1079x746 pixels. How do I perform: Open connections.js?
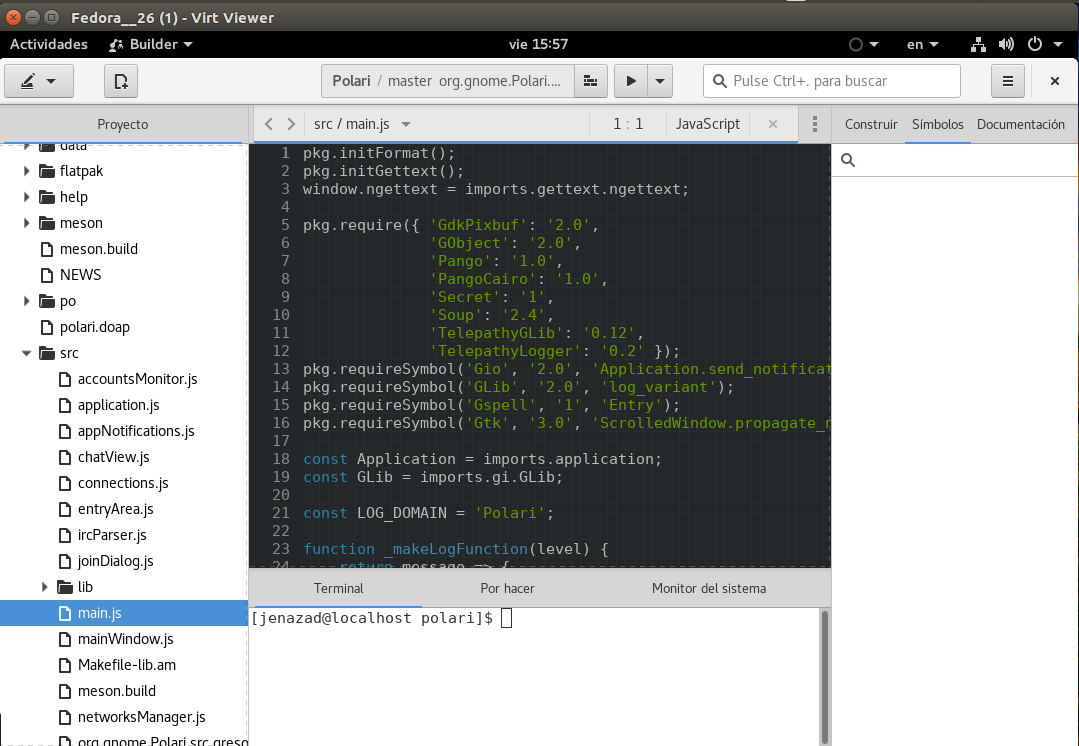(x=122, y=483)
